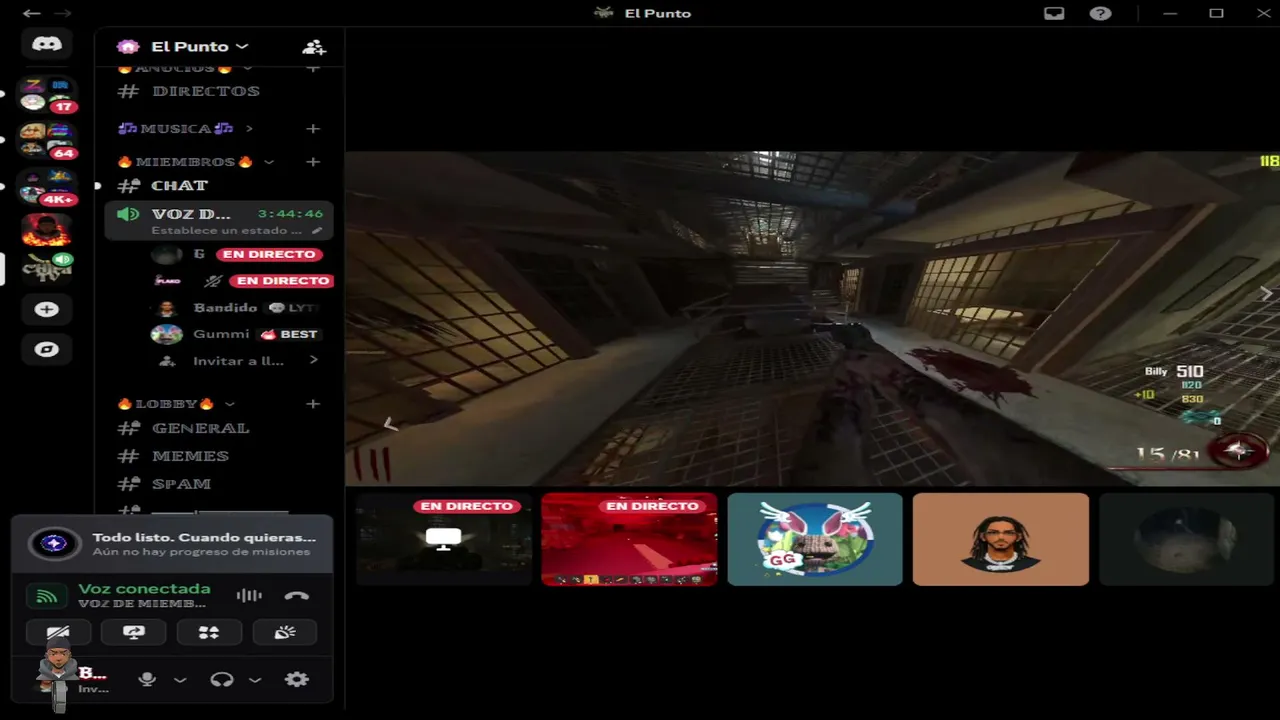Start an activity from voice panel
This screenshot has height=720, width=1280.
[208, 632]
